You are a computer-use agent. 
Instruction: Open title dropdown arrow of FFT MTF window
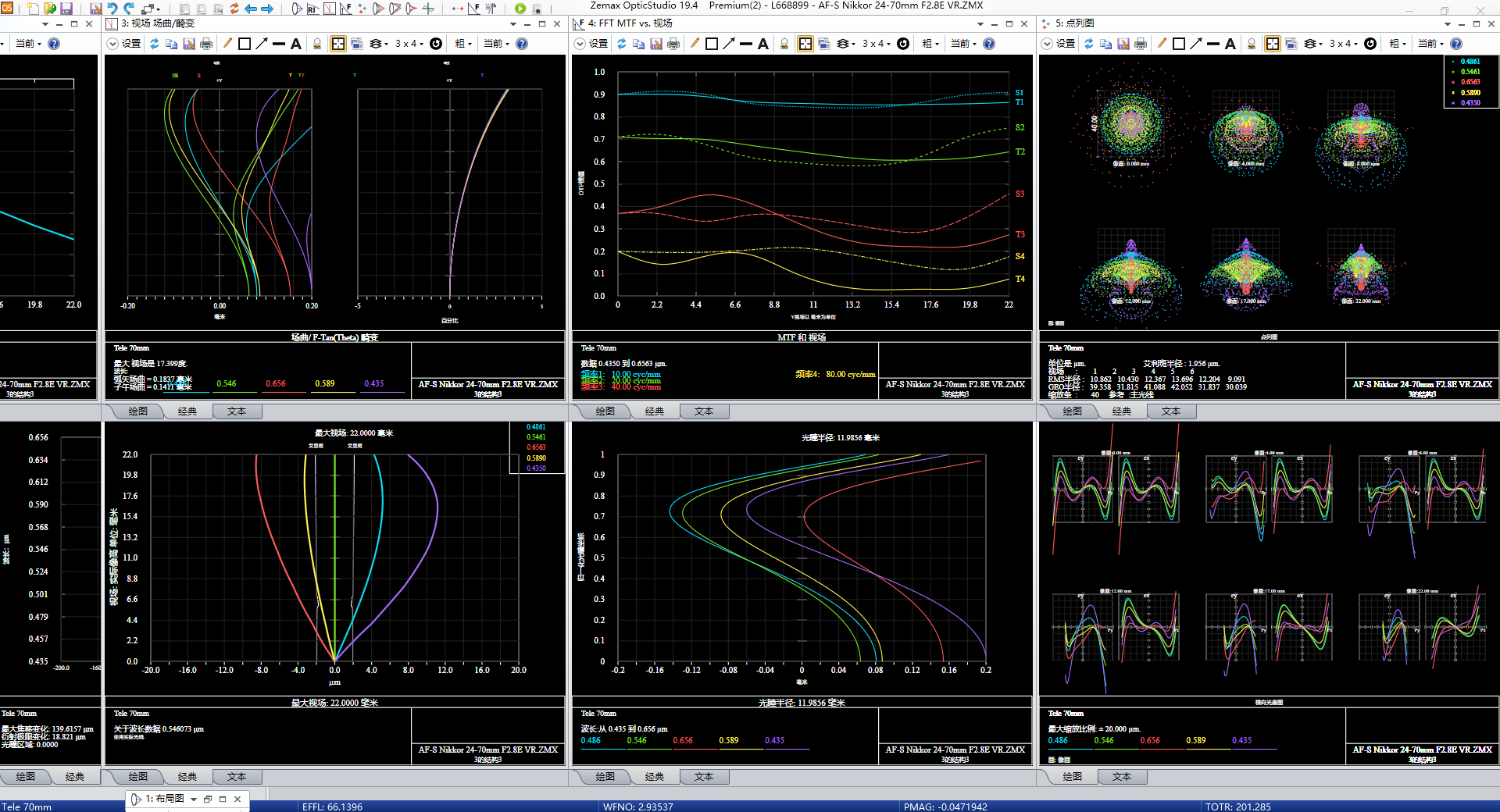pyautogui.click(x=980, y=24)
